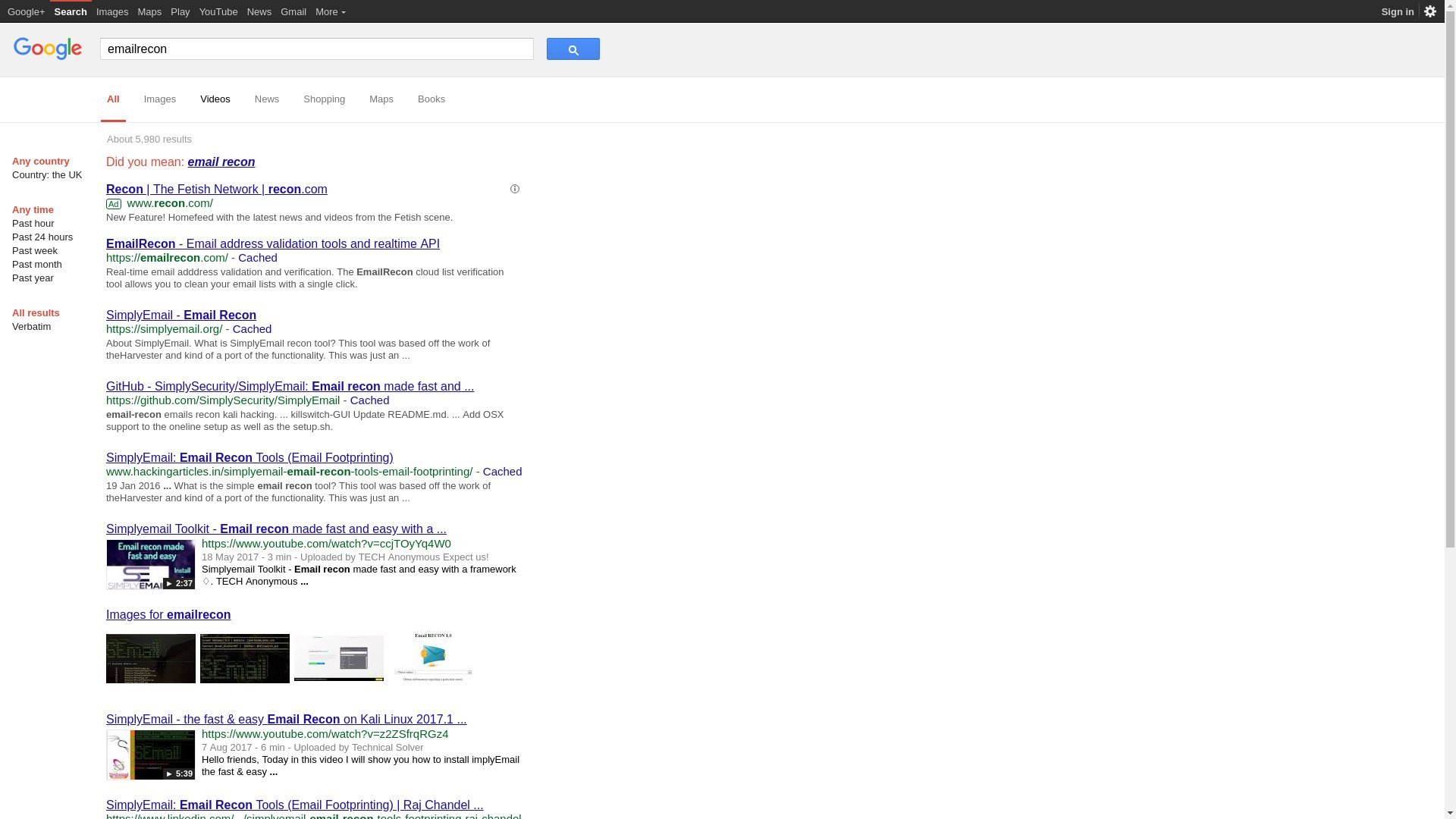Play the 5:39 Kali Linux video thumbnail
1456x819 pixels.
(151, 755)
